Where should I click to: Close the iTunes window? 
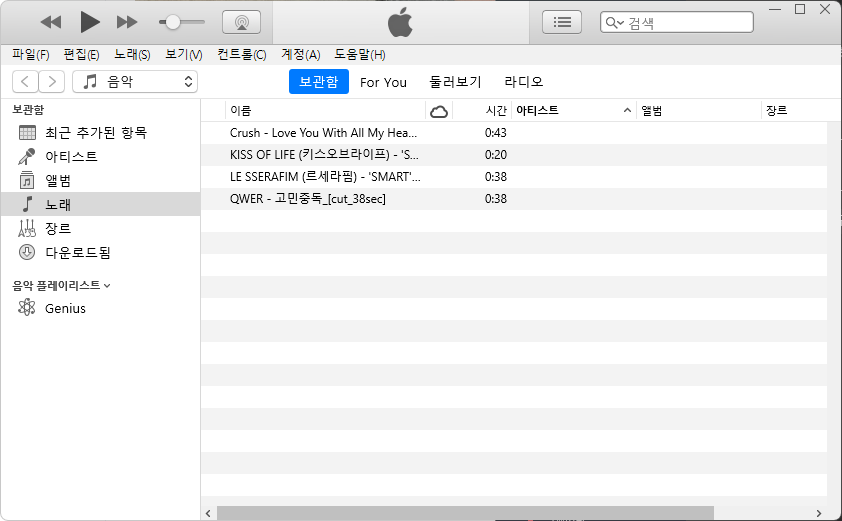825,9
